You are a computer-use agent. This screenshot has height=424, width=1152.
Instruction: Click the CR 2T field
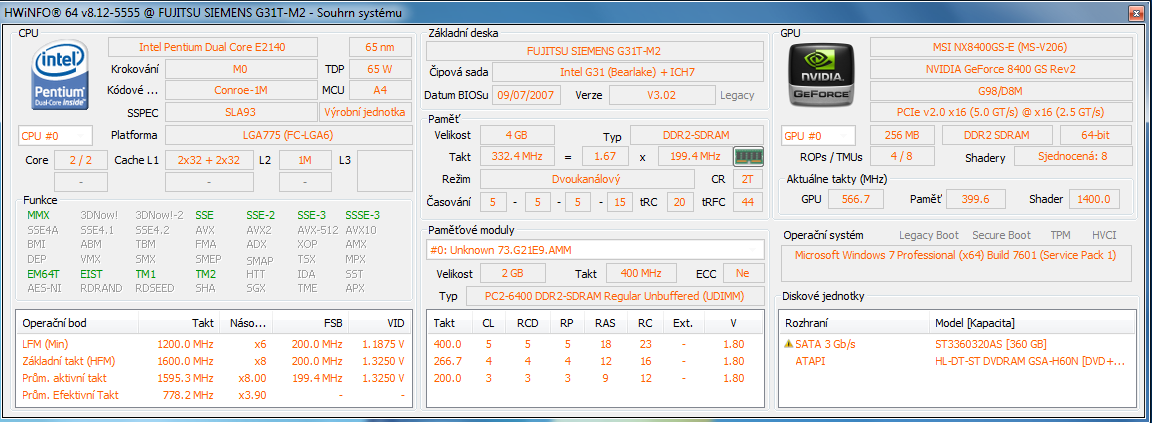(x=747, y=179)
